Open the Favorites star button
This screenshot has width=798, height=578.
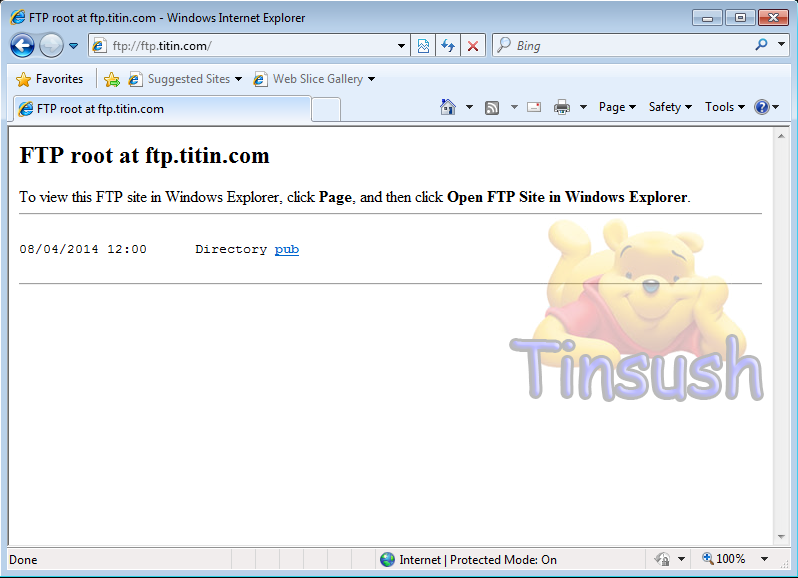click(49, 79)
